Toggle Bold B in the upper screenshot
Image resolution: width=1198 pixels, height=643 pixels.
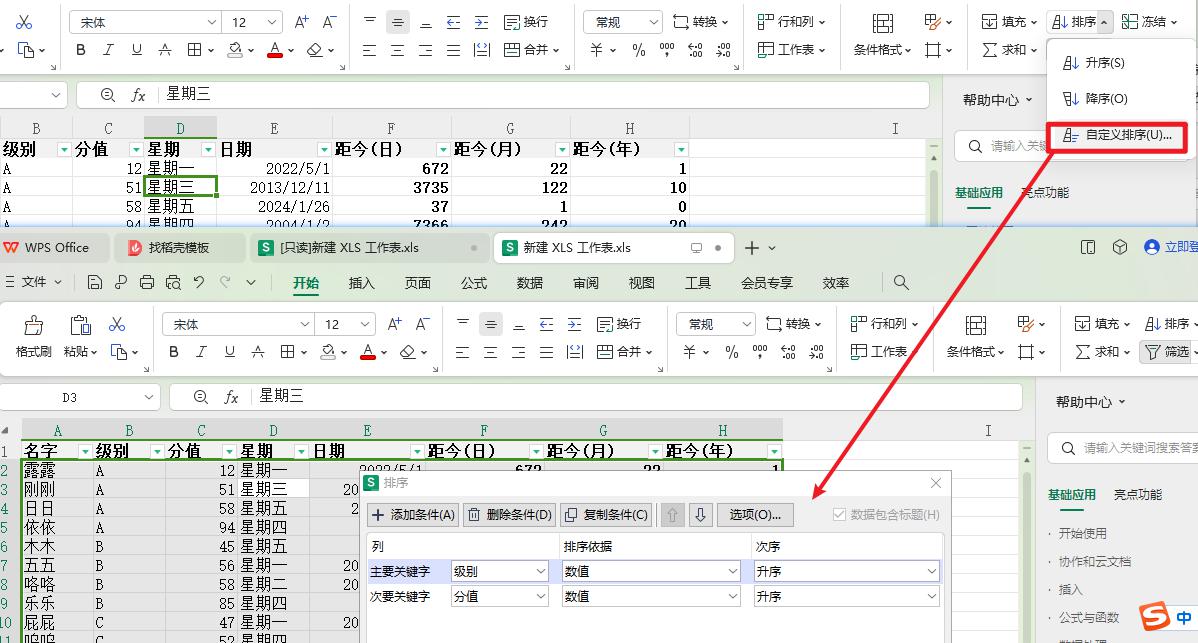pos(81,50)
